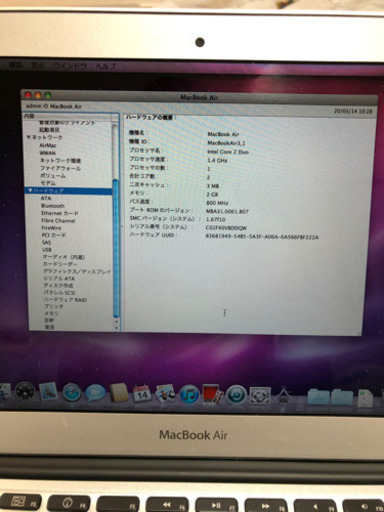Viewport: 384px width, 512px height.
Task: Open iCal calendar icon showing 14
Action: [142, 394]
